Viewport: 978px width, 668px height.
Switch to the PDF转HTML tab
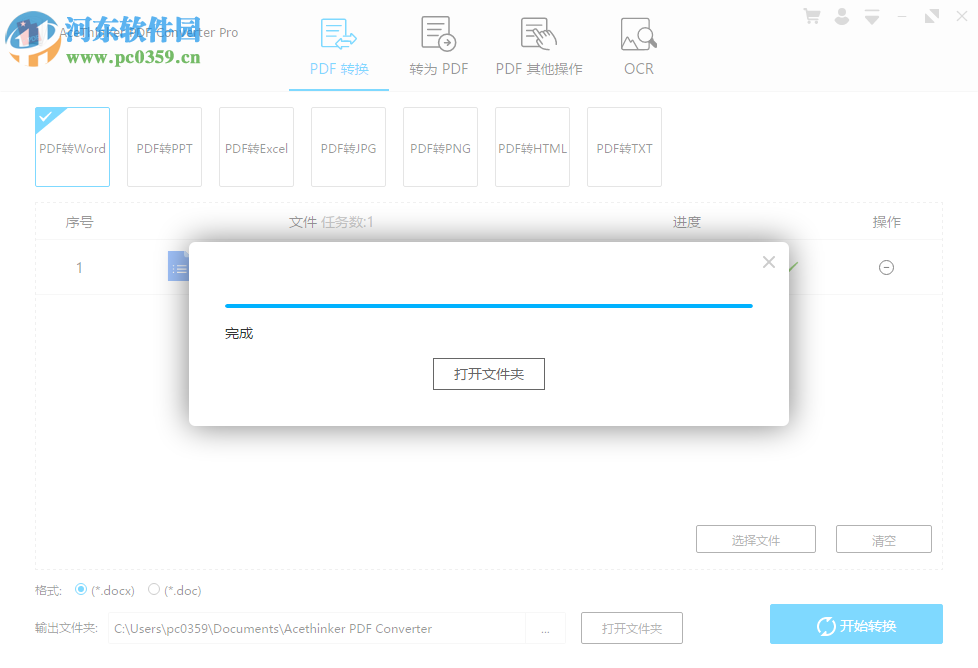pos(532,147)
